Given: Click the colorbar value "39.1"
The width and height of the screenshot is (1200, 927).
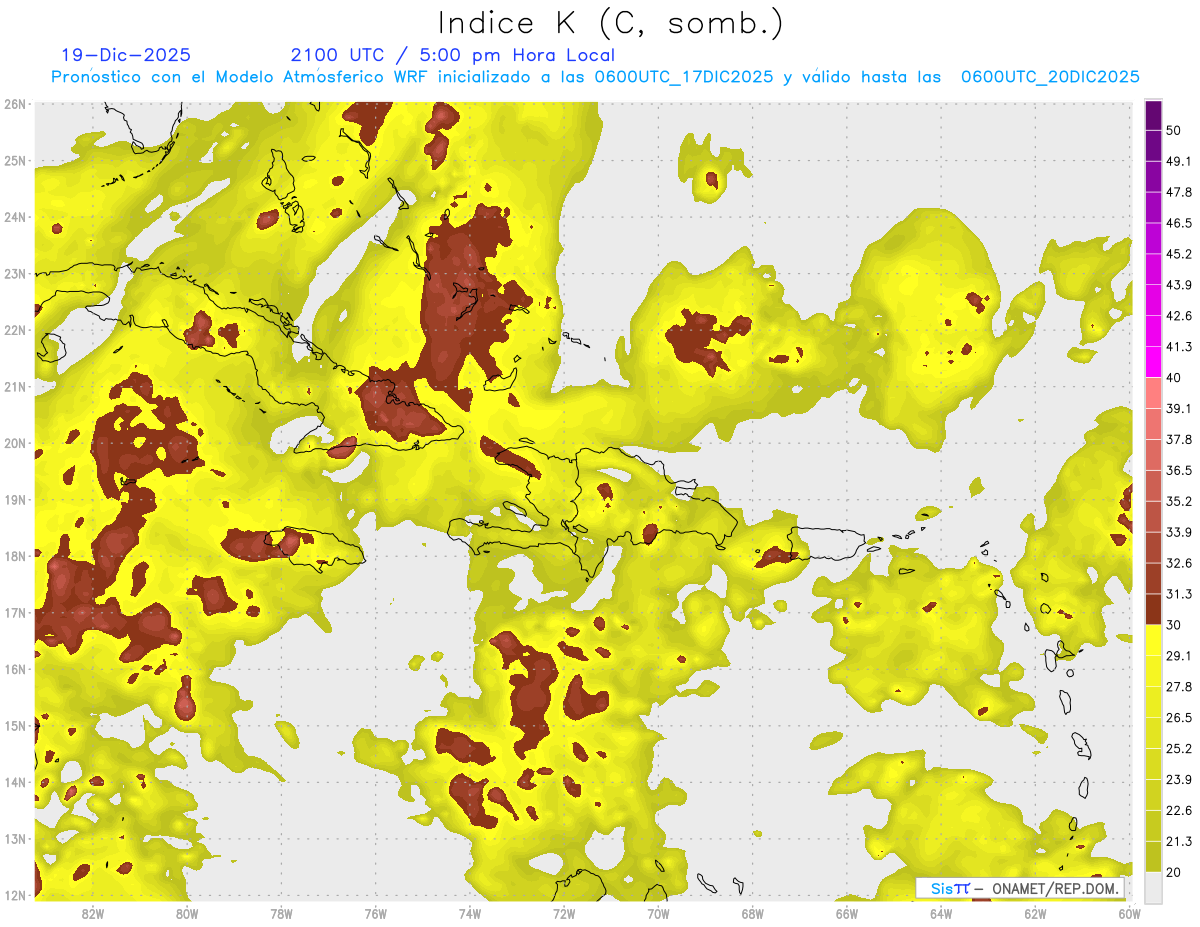Looking at the screenshot, I should 1178,408.
